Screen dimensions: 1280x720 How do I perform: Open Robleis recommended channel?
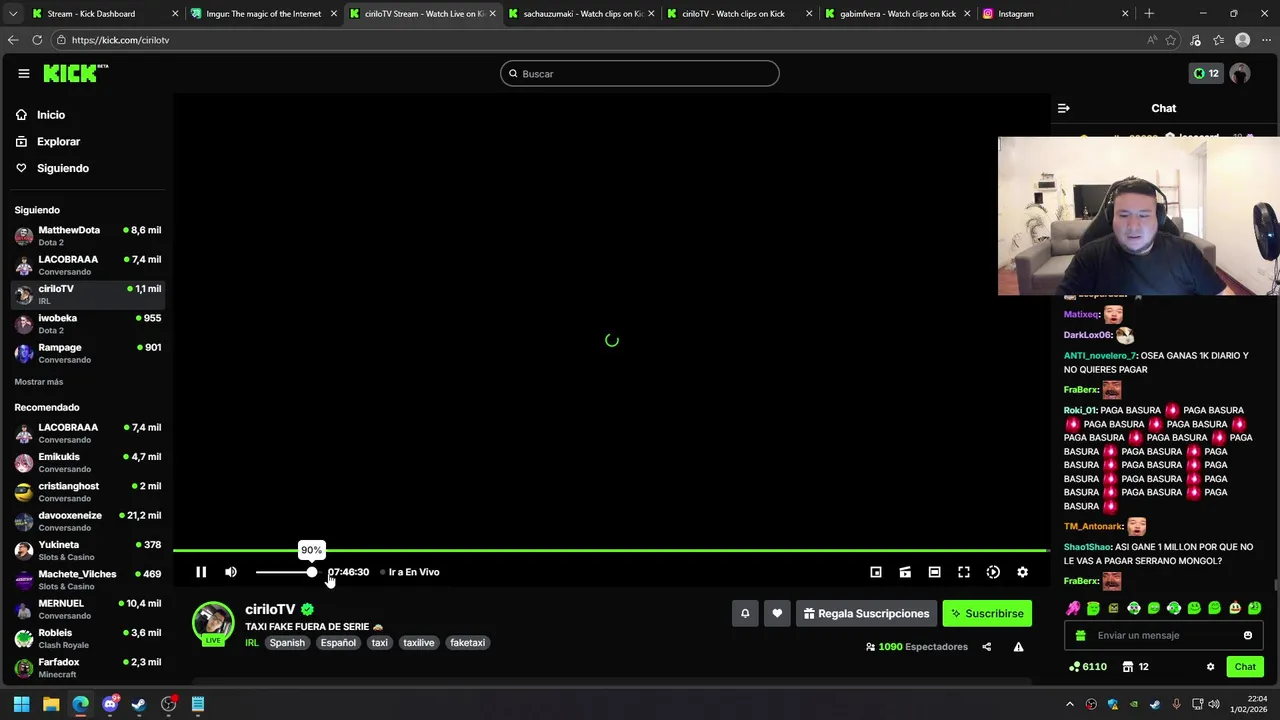coord(87,638)
